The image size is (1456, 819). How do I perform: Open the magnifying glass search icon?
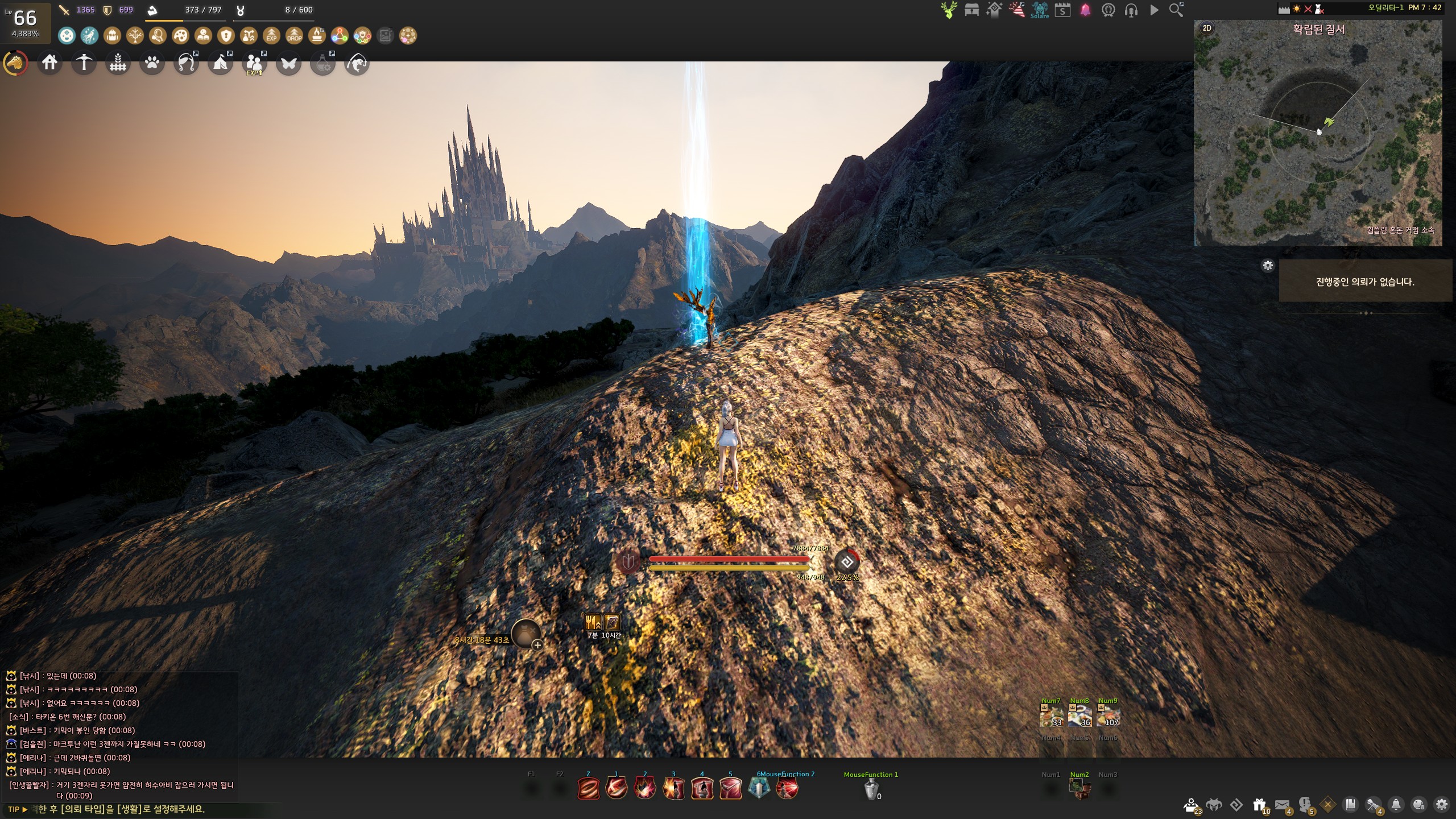tap(1176, 10)
